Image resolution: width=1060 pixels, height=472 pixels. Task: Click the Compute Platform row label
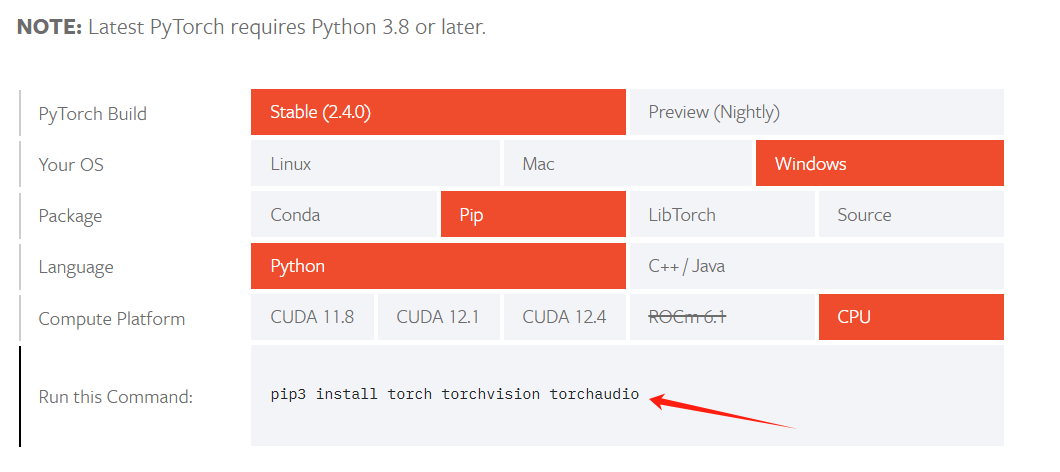point(111,319)
